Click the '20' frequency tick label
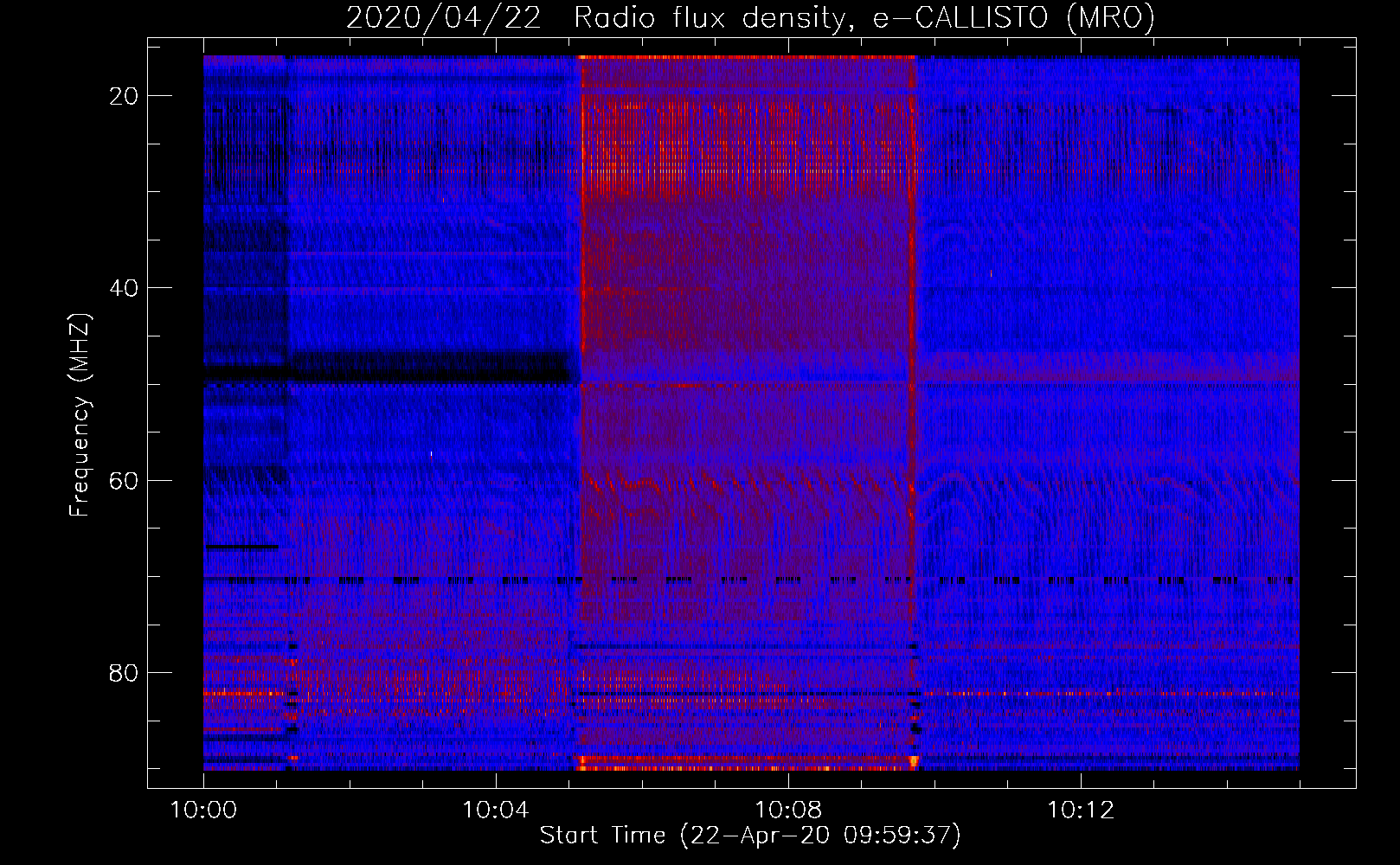Viewport: 1400px width, 865px height. pyautogui.click(x=124, y=96)
